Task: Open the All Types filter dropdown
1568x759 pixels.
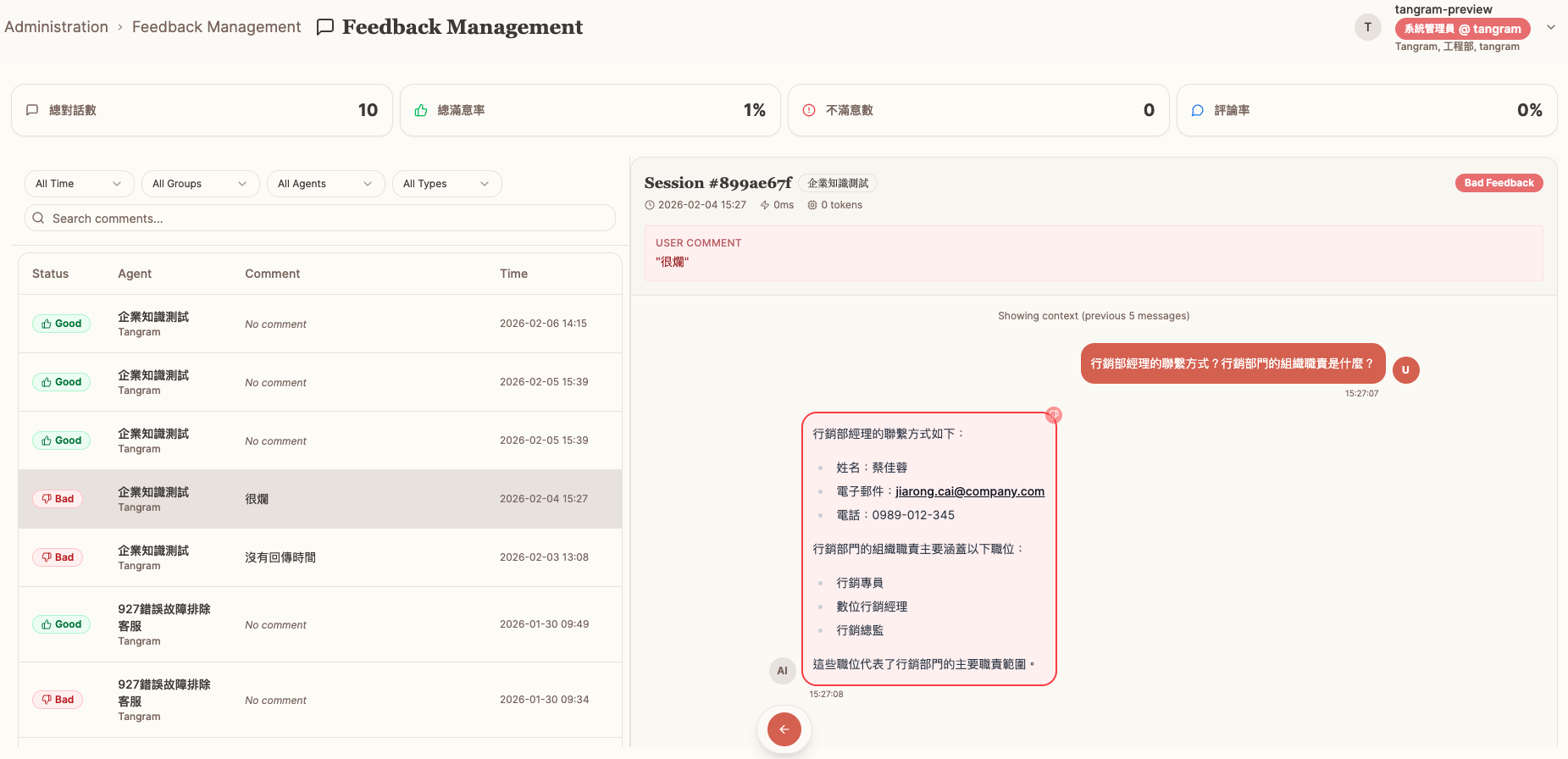Action: [x=446, y=184]
